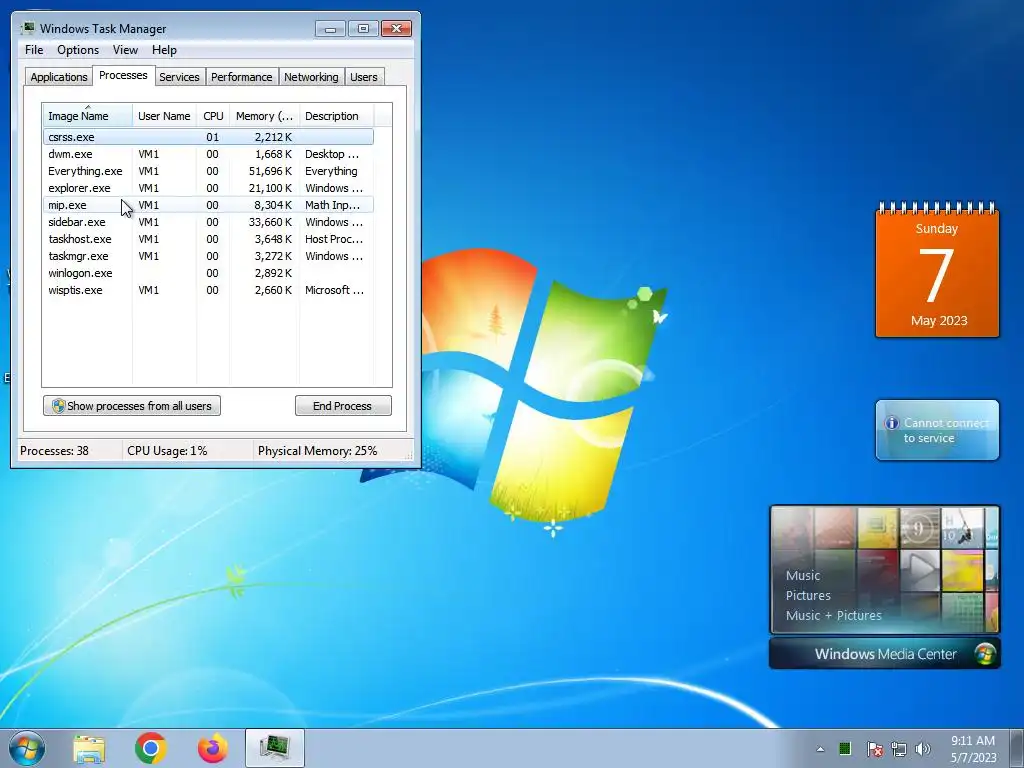
Task: Click the Windows Media Center logo bar
Action: (x=884, y=654)
